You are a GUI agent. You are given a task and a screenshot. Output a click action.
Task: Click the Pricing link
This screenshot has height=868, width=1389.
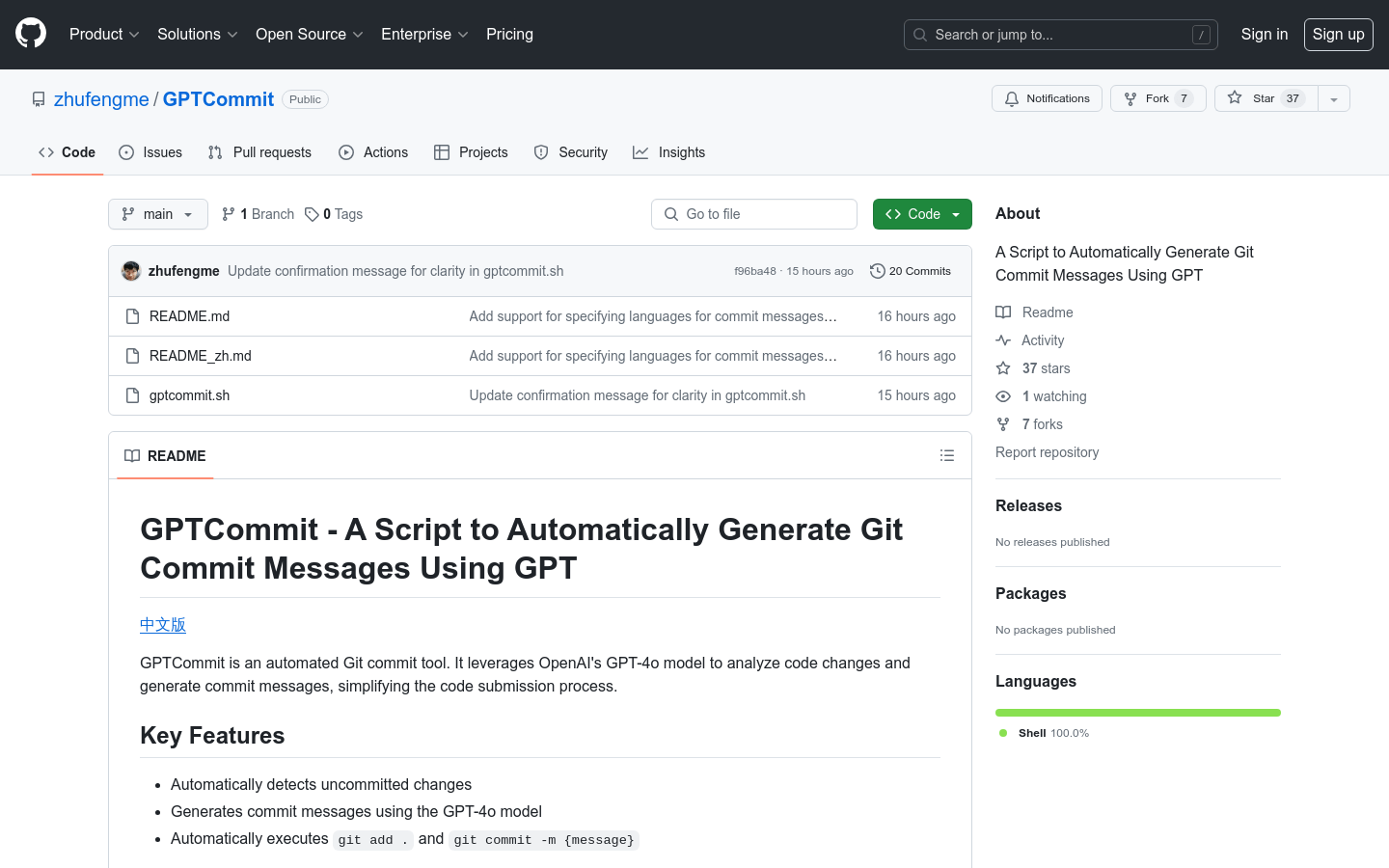tap(509, 34)
